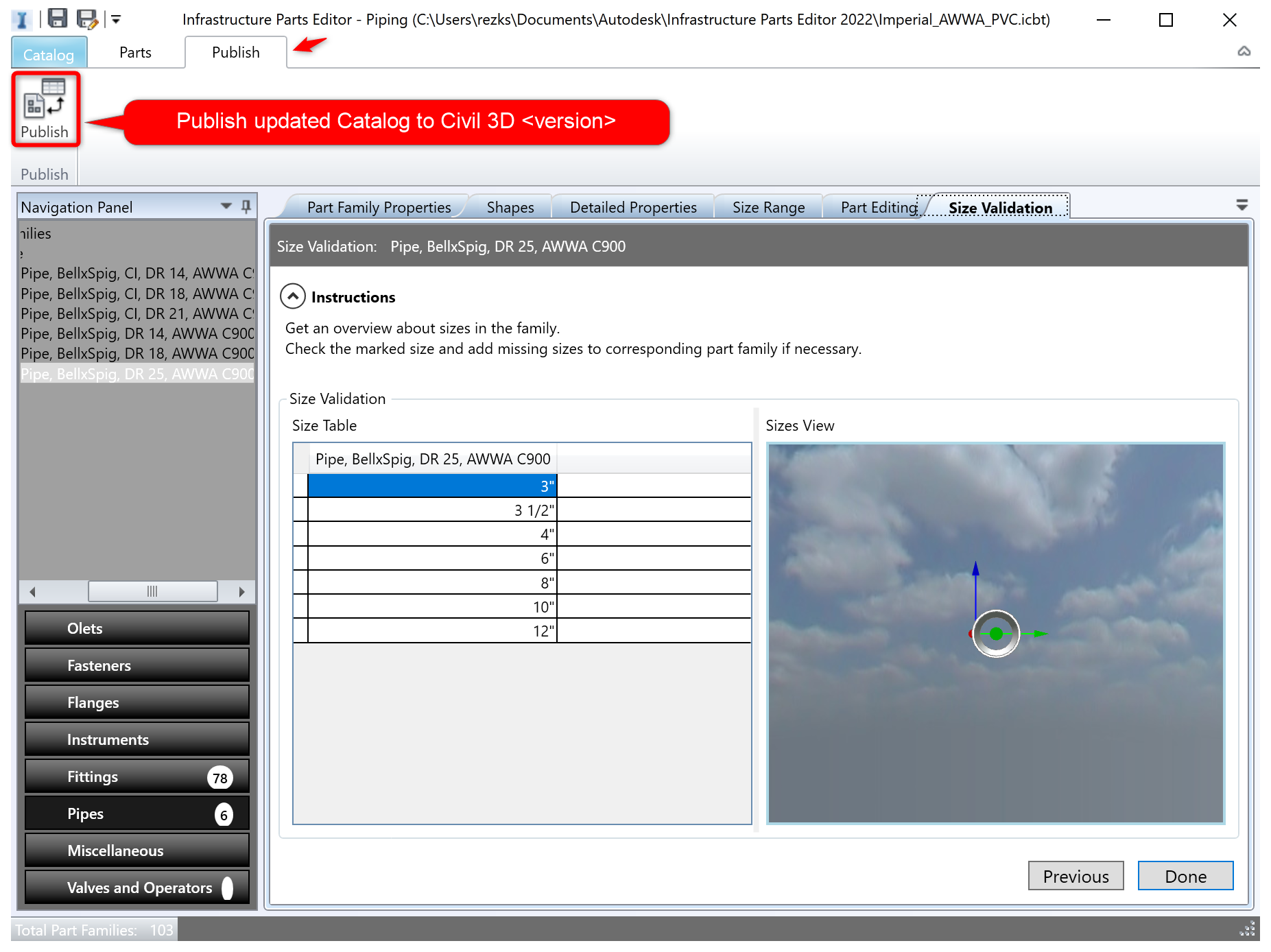Image resolution: width=1271 pixels, height=952 pixels.
Task: Collapse the Instructions section
Action: click(x=293, y=296)
